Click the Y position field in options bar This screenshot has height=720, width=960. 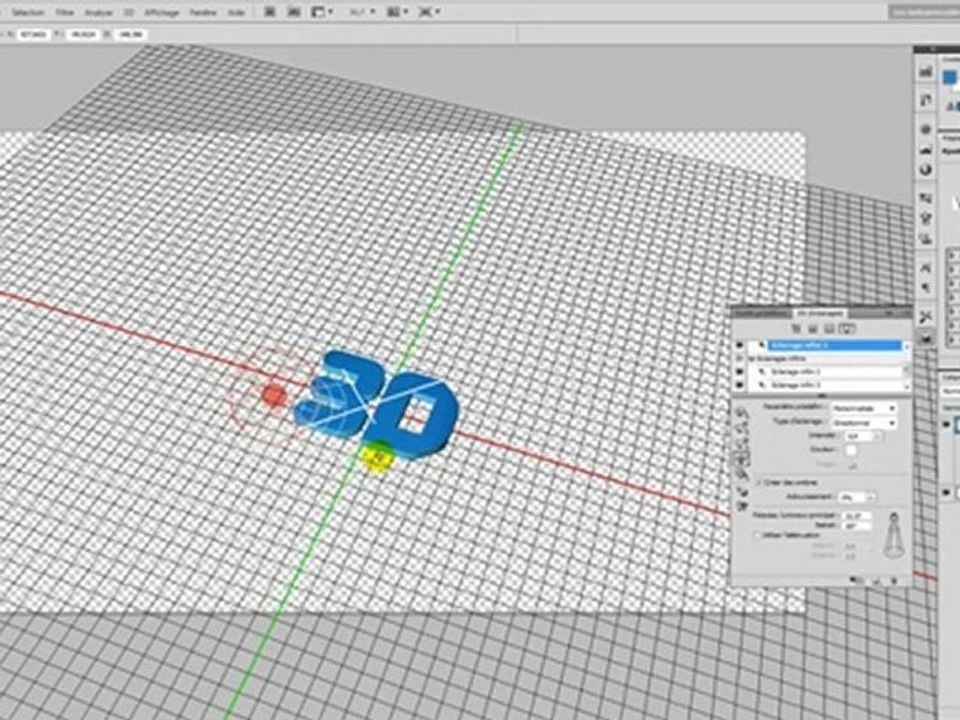coord(83,35)
